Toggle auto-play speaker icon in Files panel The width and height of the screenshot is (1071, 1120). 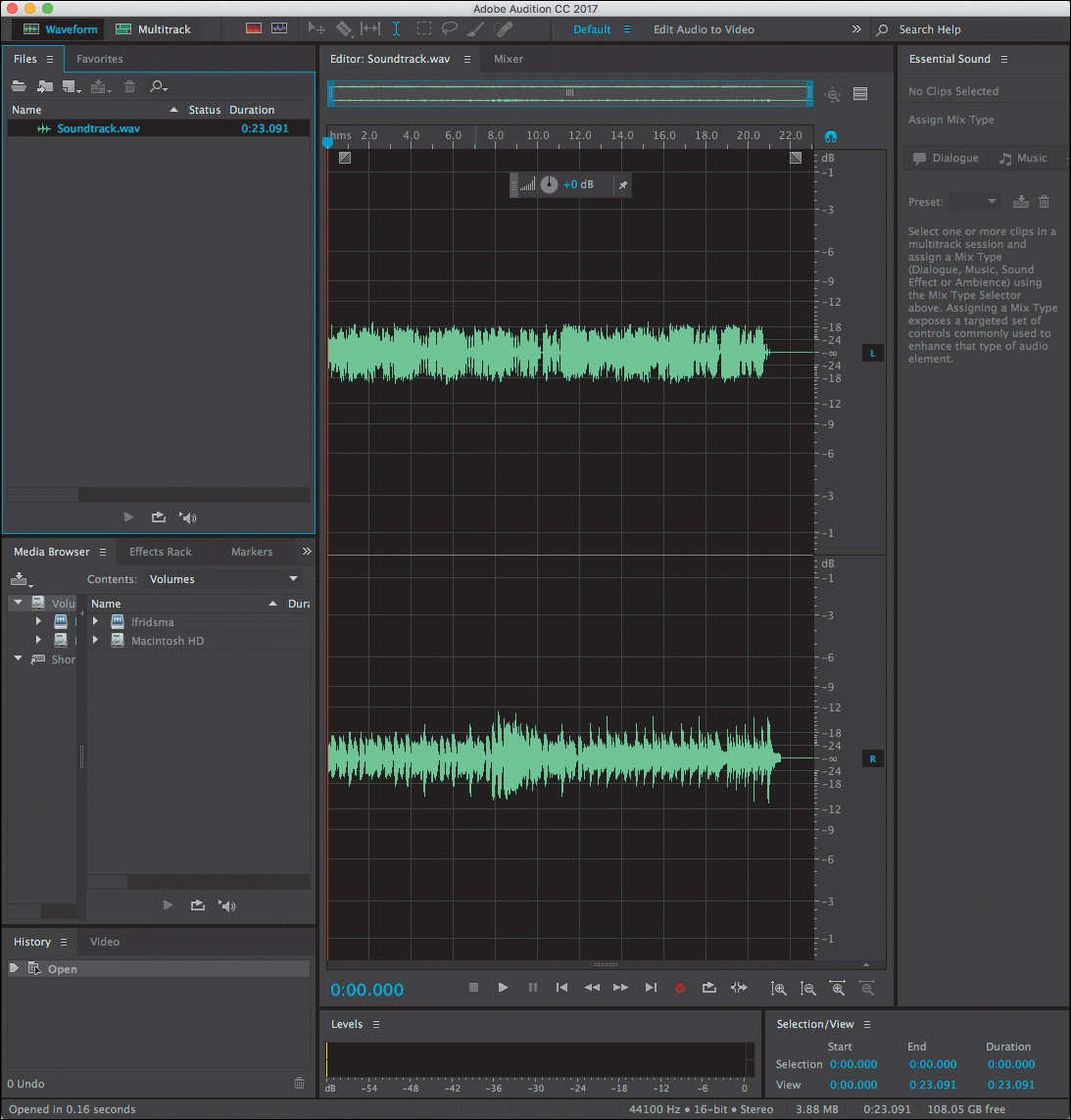(x=188, y=517)
